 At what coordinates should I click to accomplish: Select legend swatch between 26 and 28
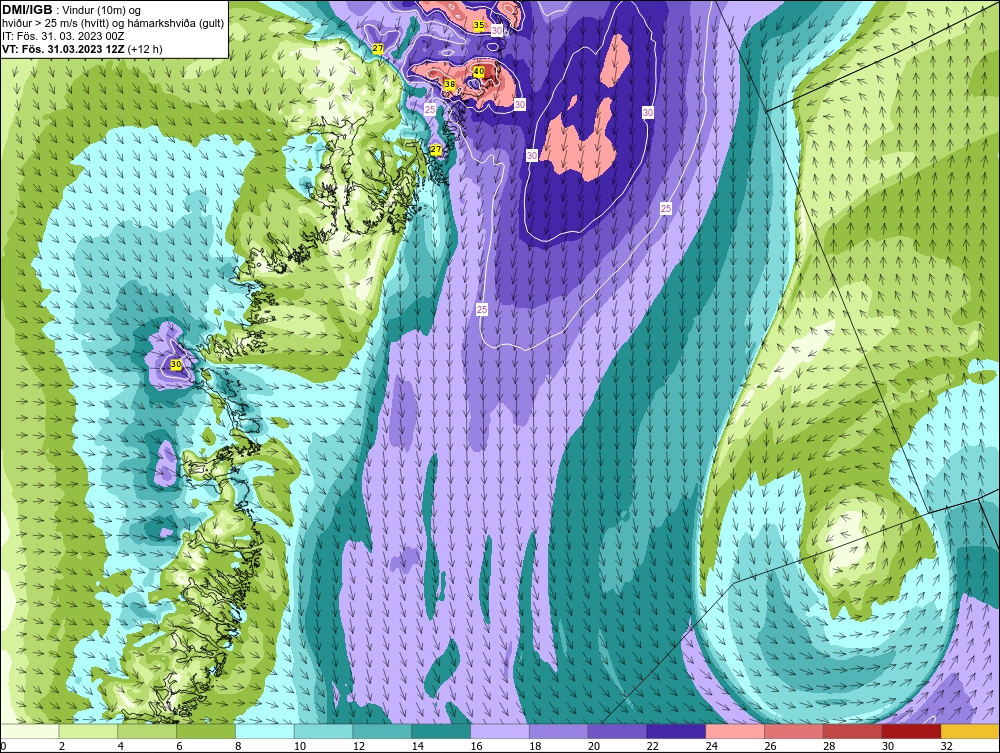pyautogui.click(x=793, y=732)
